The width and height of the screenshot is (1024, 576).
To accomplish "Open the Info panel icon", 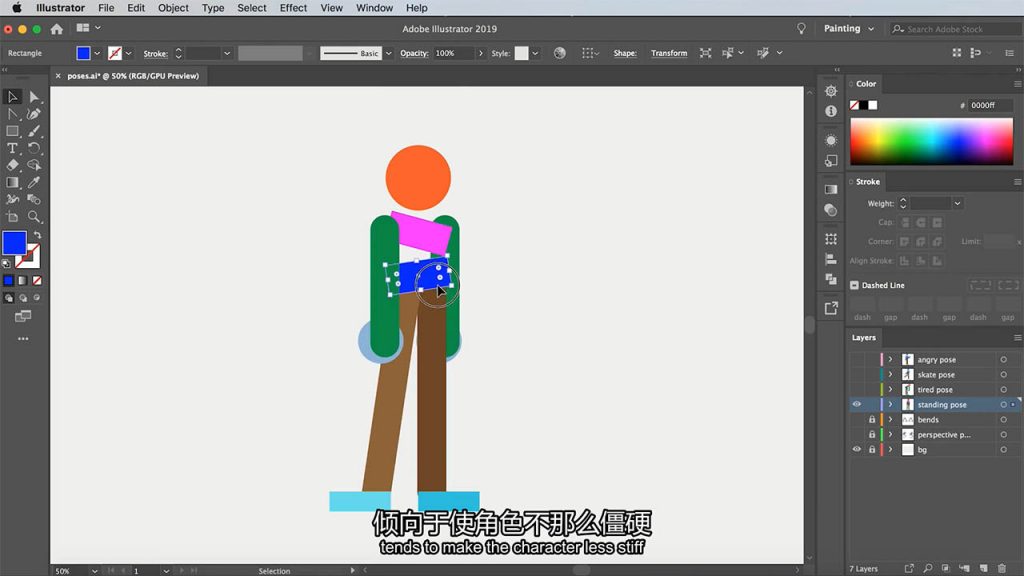I will (831, 112).
